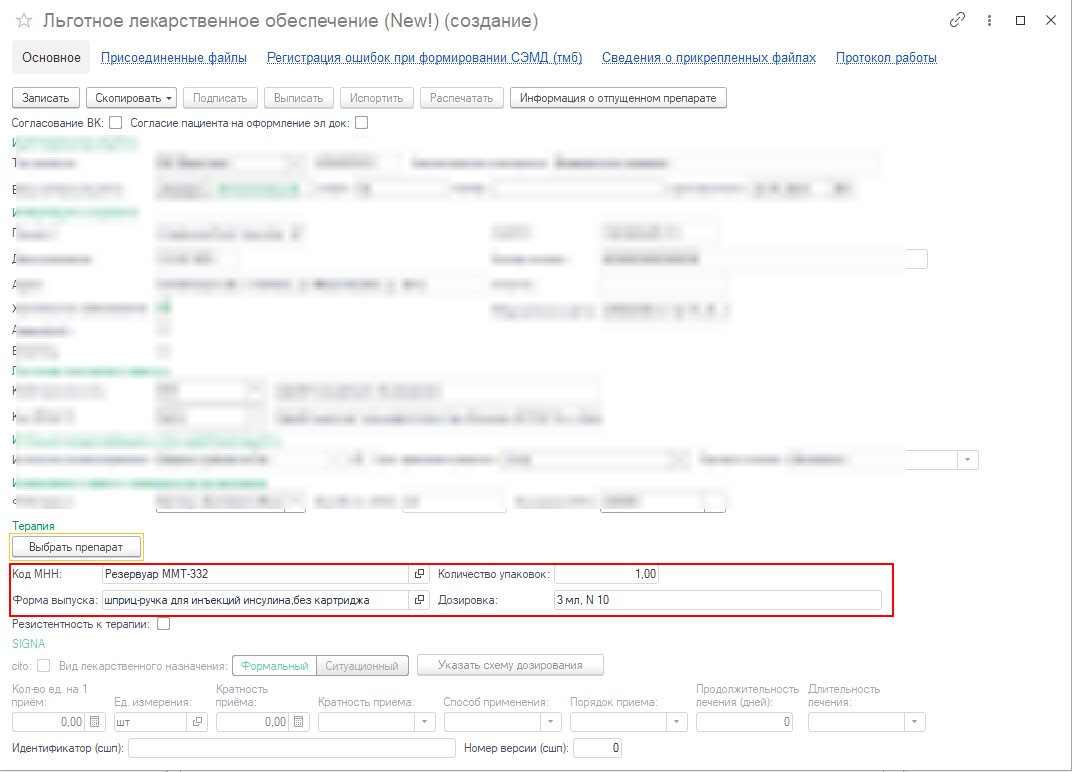Screen dimensions: 1072x772
Task: Check the Резистентность к терапии box
Action: point(164,624)
